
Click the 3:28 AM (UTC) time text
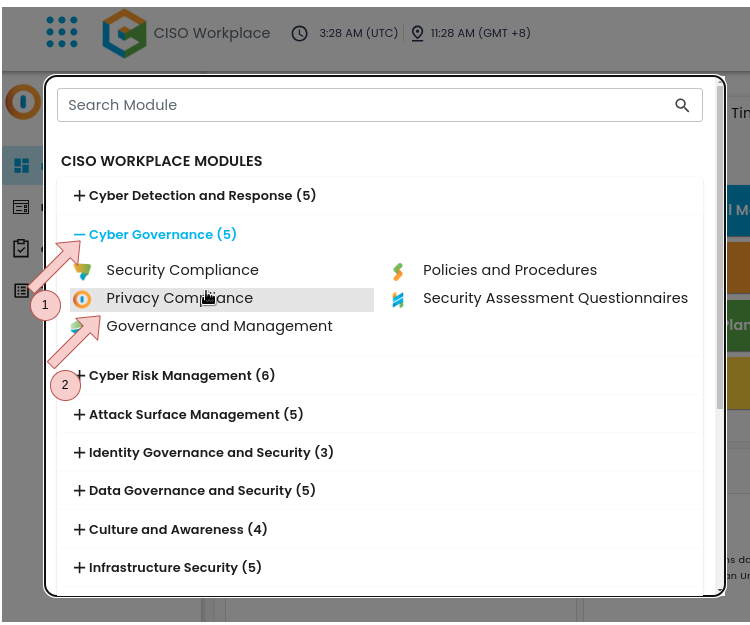tap(359, 33)
